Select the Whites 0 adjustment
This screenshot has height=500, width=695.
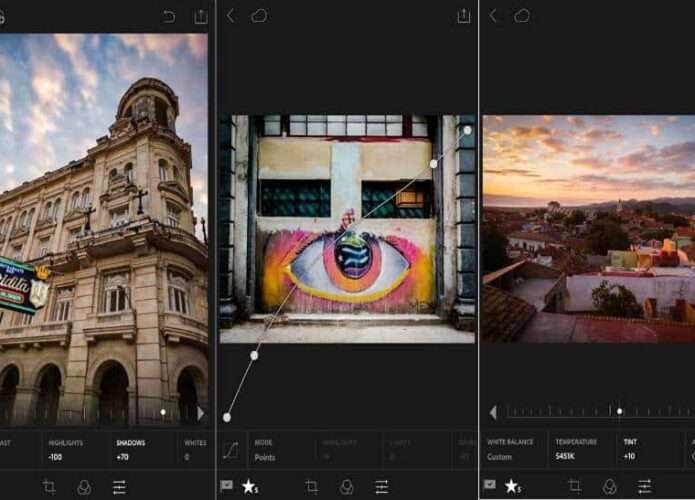[x=197, y=450]
